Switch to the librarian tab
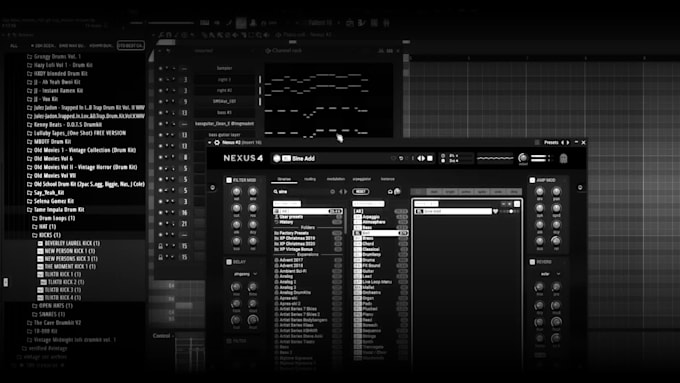680x383 pixels. pyautogui.click(x=284, y=179)
